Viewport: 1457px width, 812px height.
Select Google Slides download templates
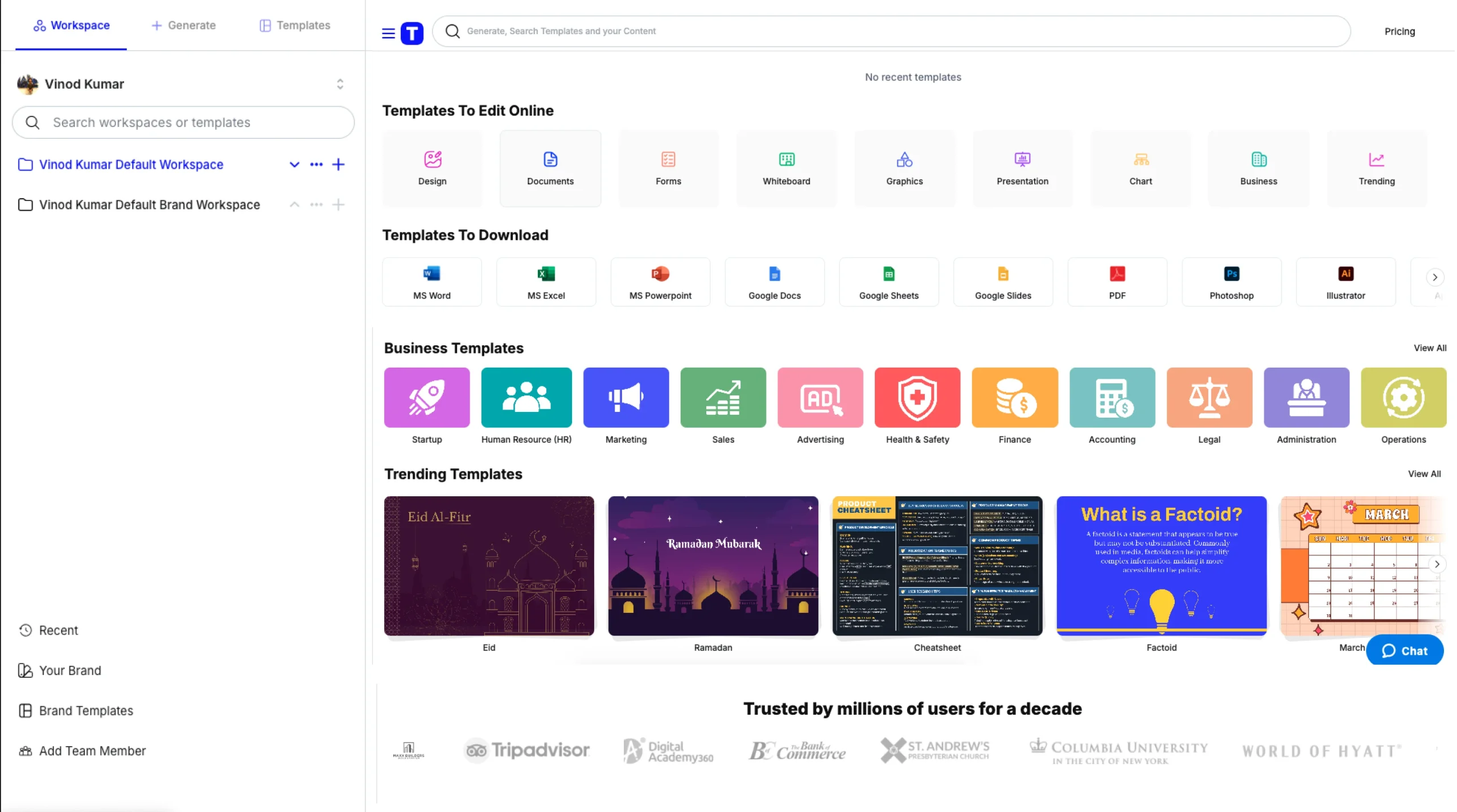(1003, 282)
